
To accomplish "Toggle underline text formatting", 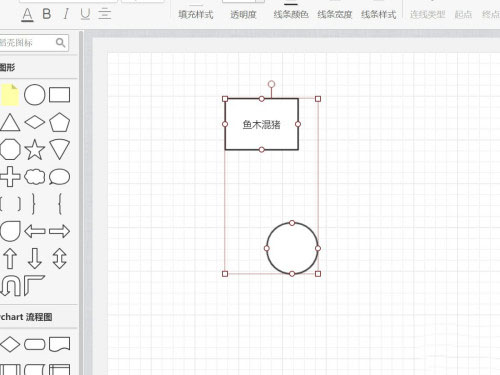I will pyautogui.click(x=85, y=14).
